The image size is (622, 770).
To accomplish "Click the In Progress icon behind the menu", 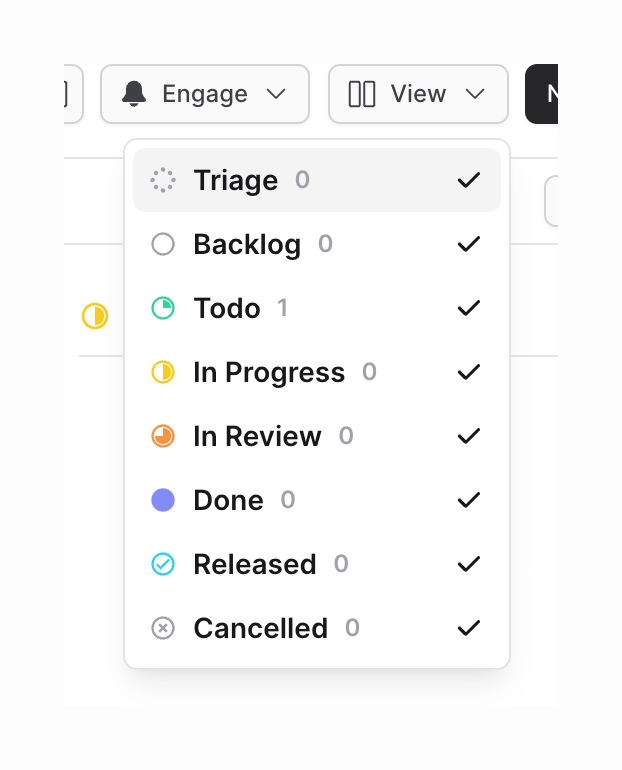I will 94,317.
